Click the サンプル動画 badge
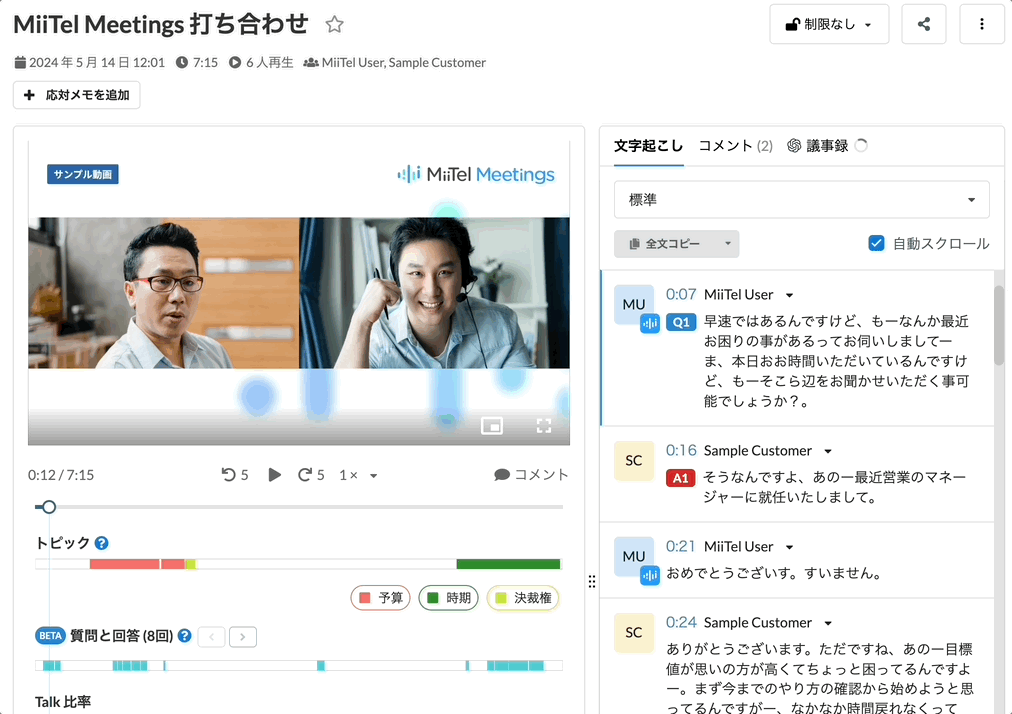The height and width of the screenshot is (714, 1012). click(83, 174)
